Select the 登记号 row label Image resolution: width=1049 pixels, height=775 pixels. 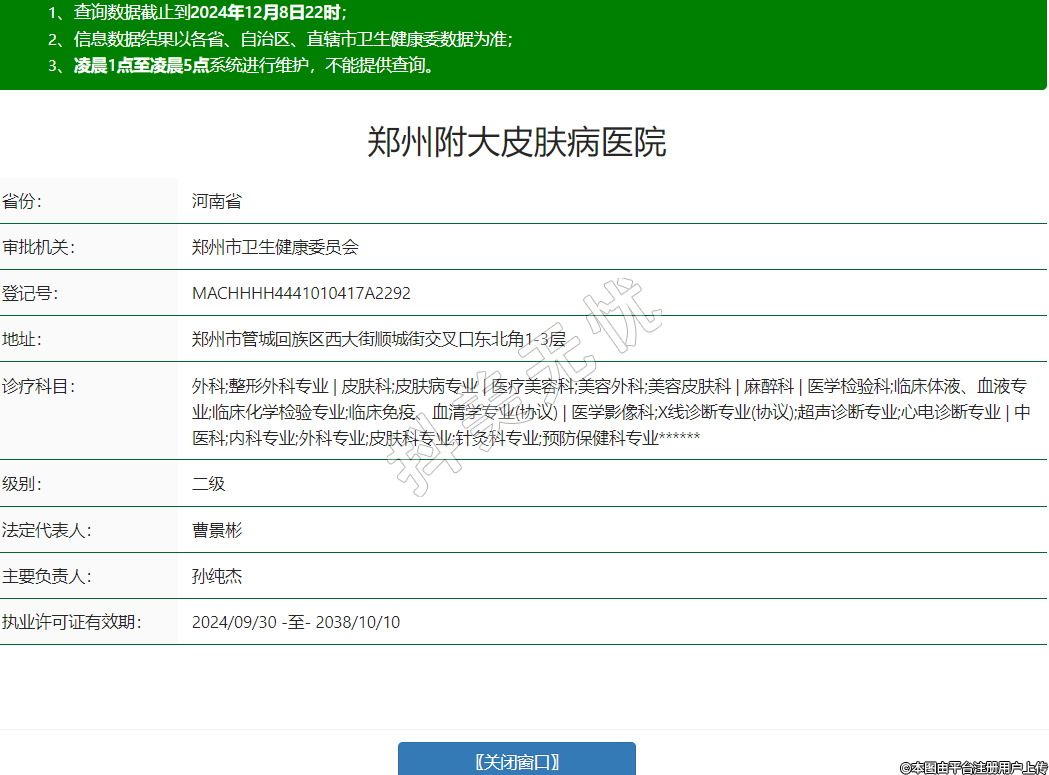pyautogui.click(x=31, y=293)
